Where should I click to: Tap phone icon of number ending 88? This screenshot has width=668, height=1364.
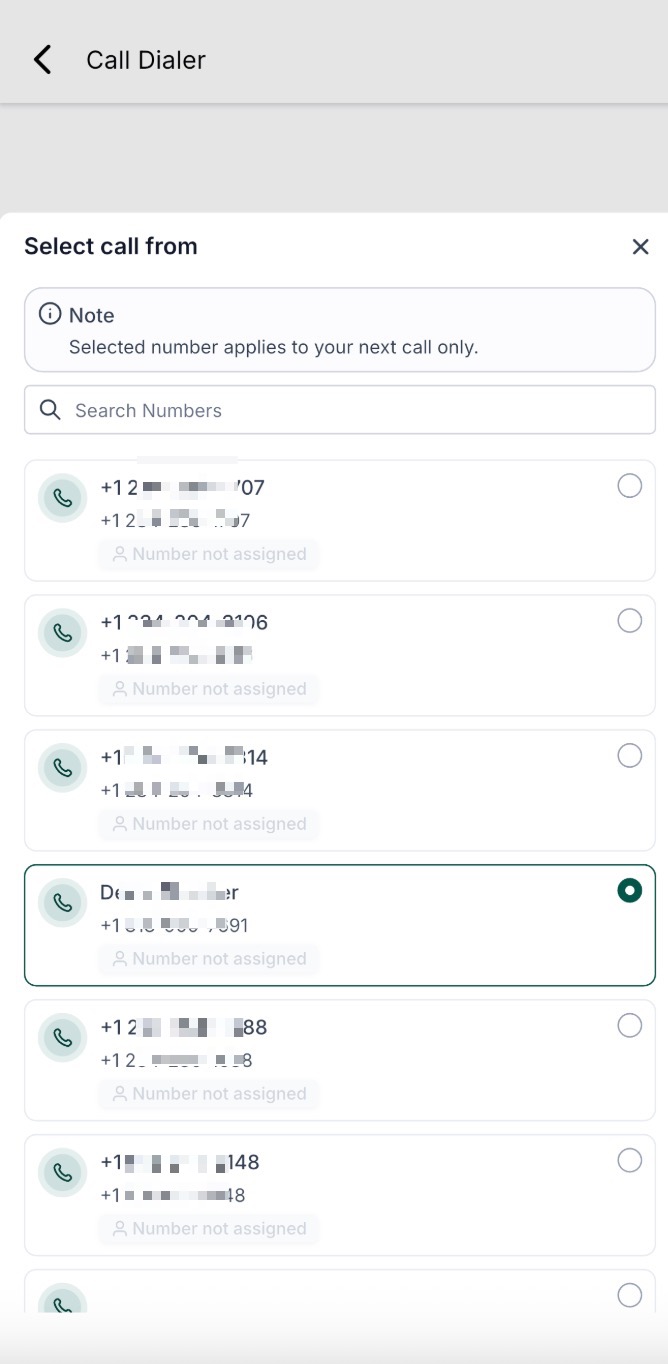coord(62,1038)
